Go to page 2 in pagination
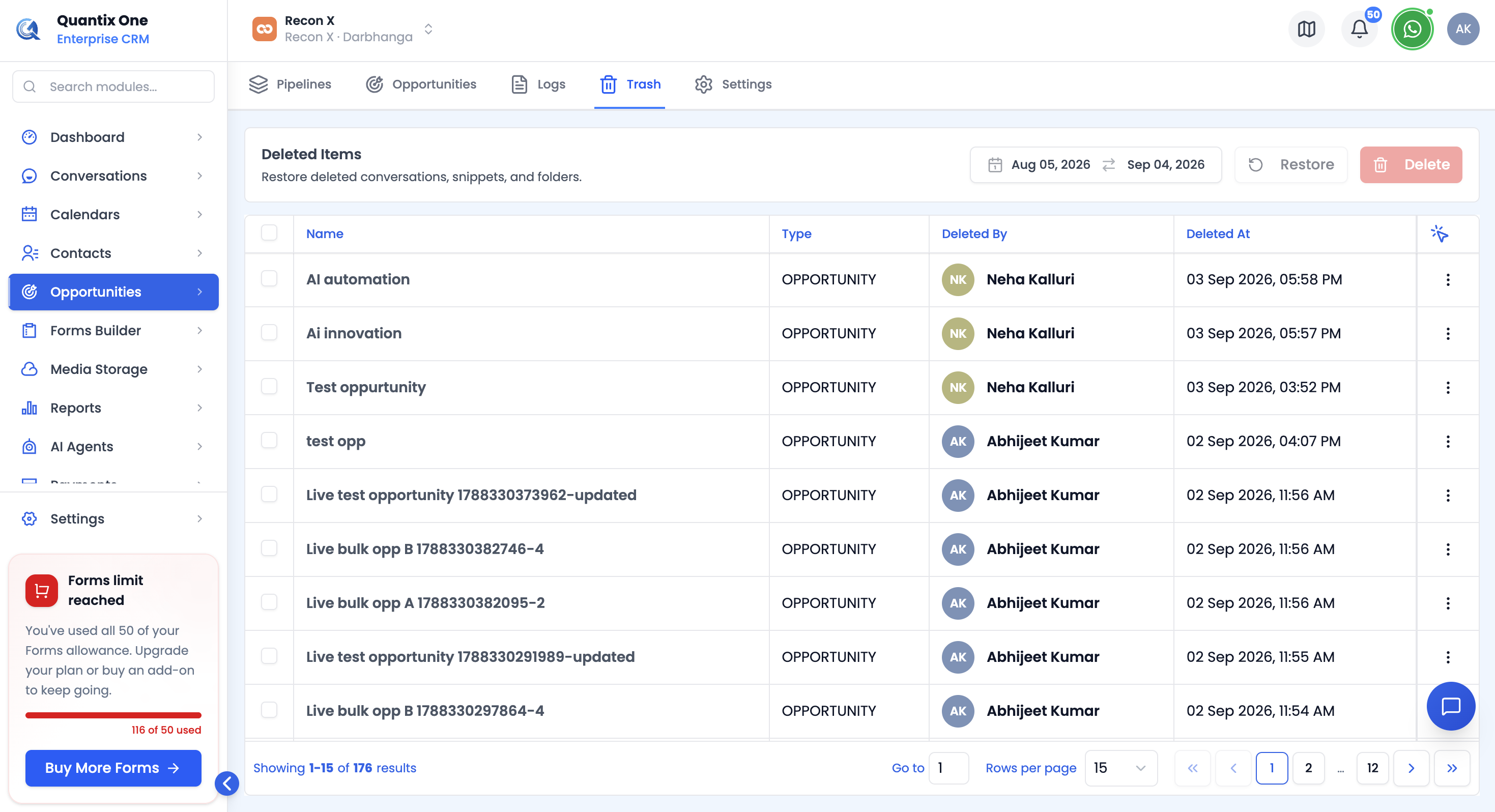The height and width of the screenshot is (812, 1495). [x=1309, y=768]
